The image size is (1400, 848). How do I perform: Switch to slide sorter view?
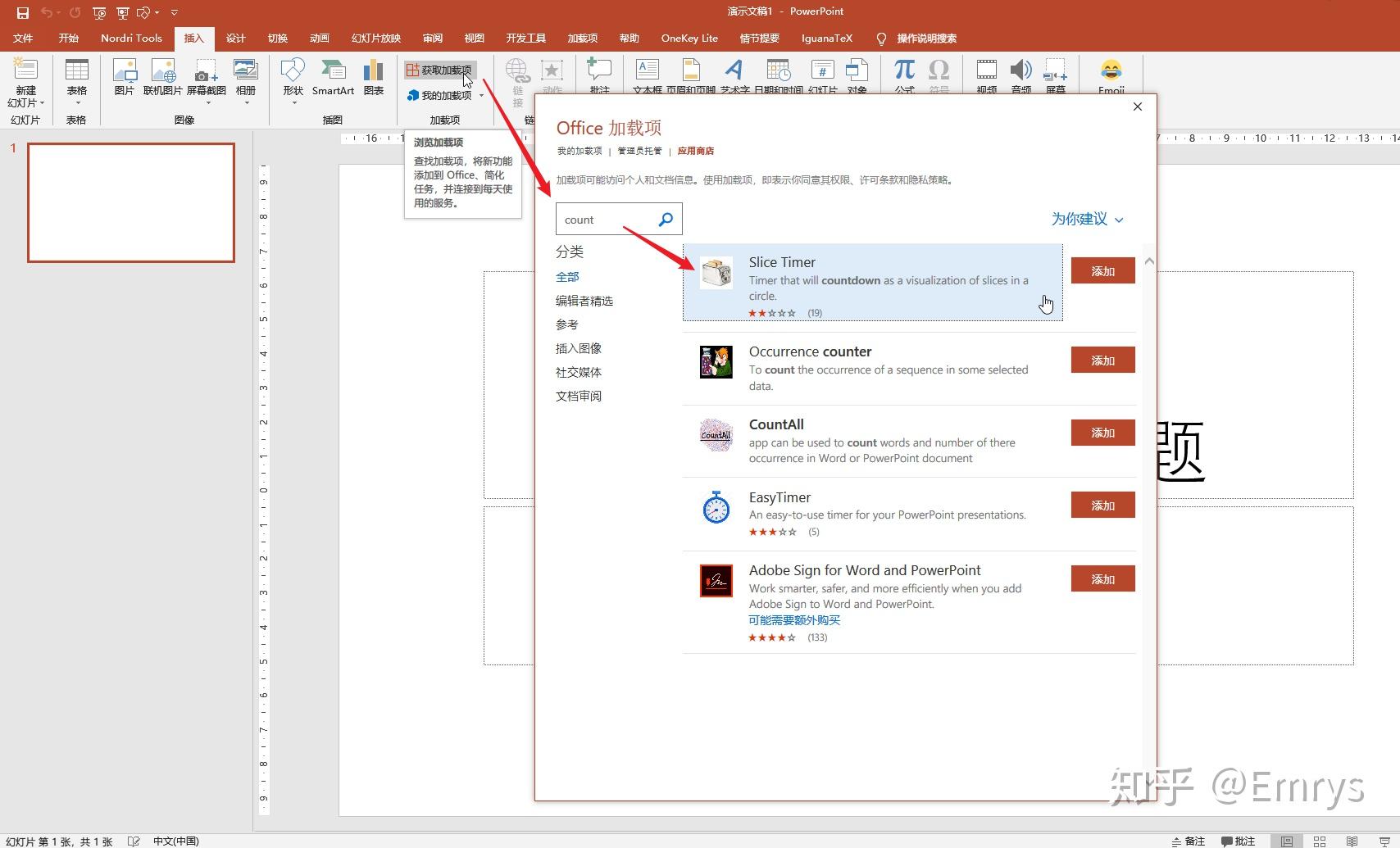click(x=1320, y=841)
